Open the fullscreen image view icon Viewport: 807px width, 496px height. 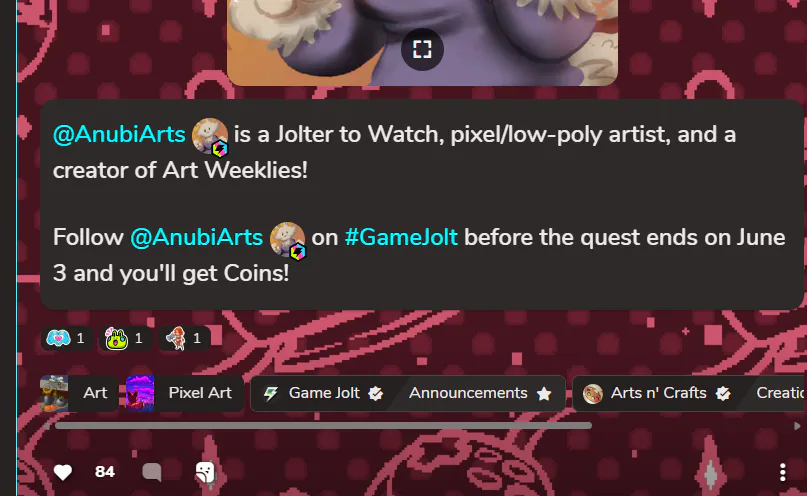point(422,49)
